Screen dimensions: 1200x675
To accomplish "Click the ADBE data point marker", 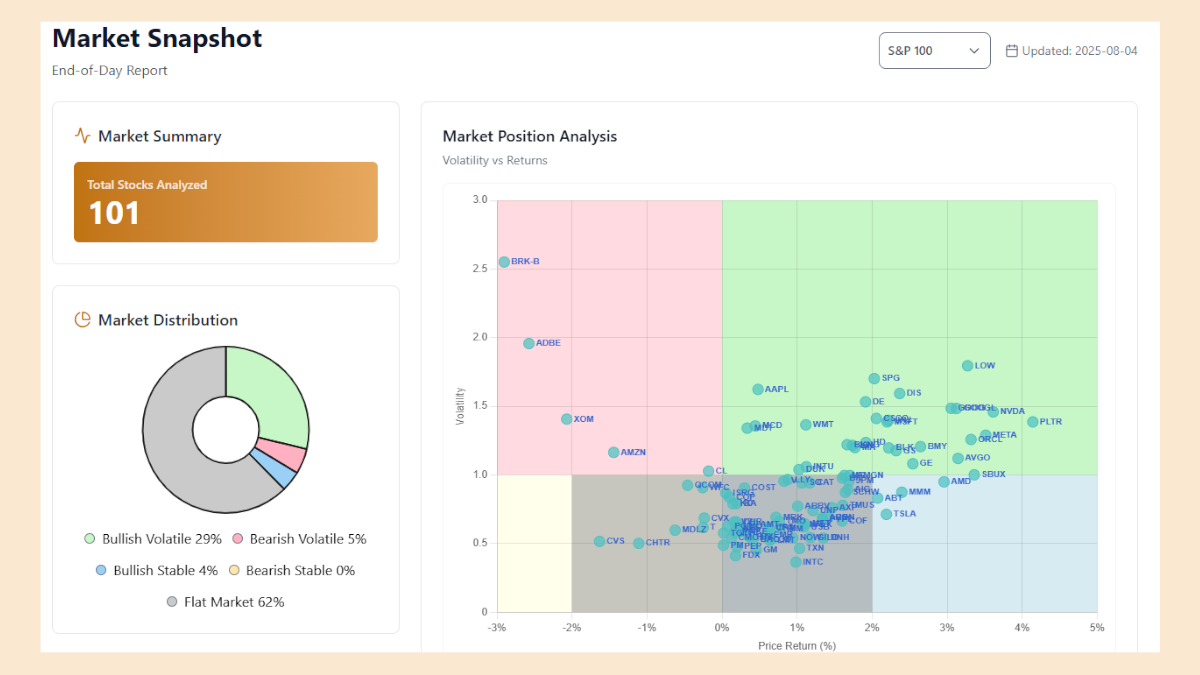I will pos(529,343).
